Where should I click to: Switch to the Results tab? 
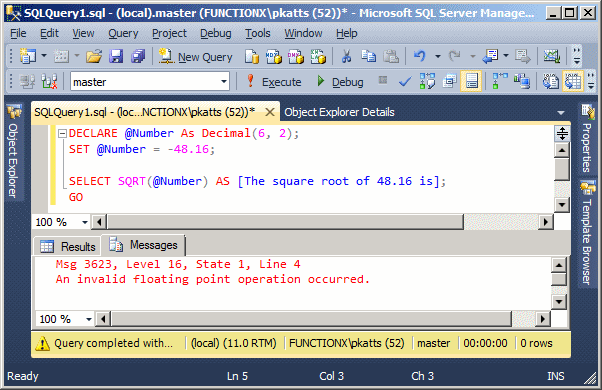coord(68,246)
